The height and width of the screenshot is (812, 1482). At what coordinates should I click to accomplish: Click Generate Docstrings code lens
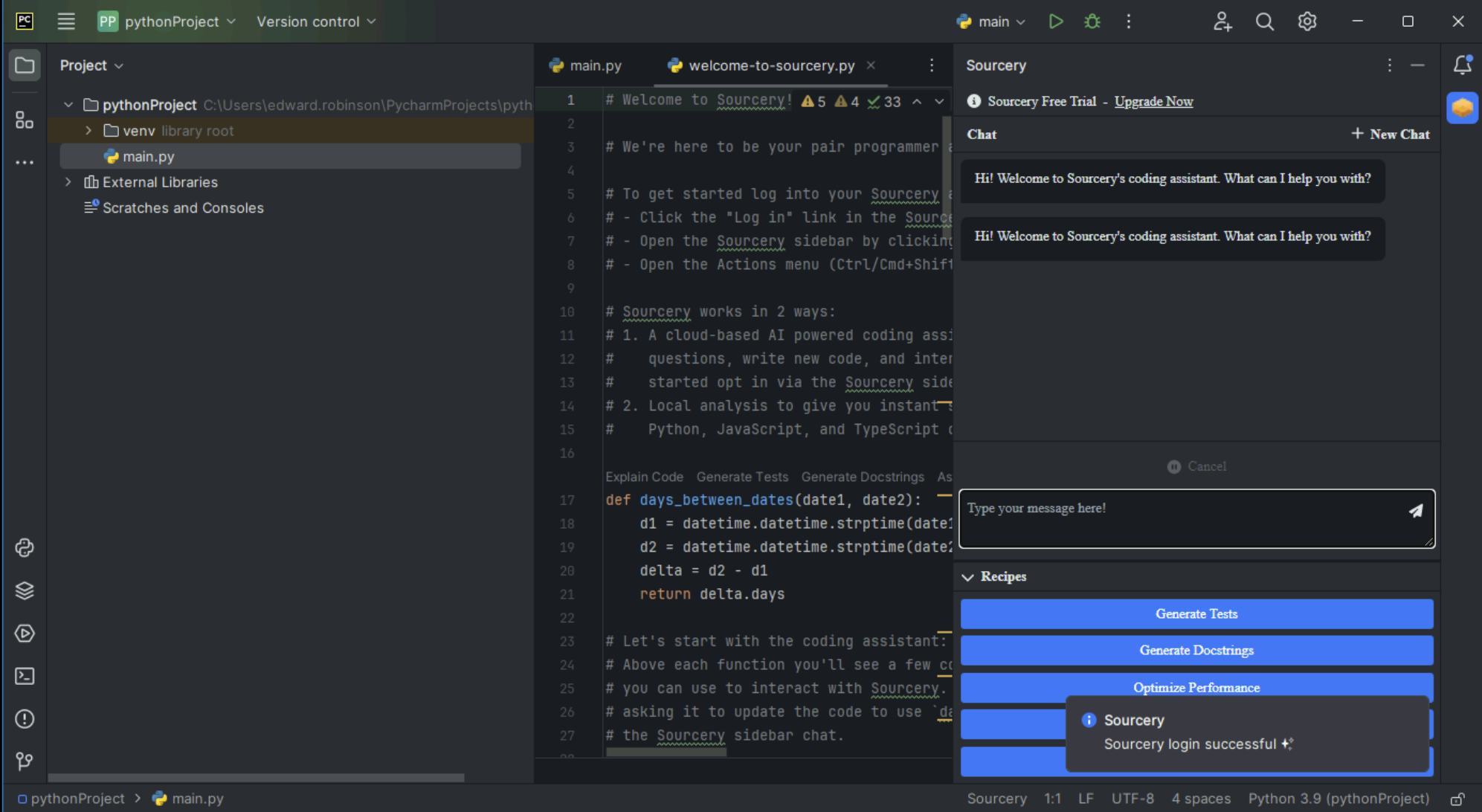[x=863, y=477]
